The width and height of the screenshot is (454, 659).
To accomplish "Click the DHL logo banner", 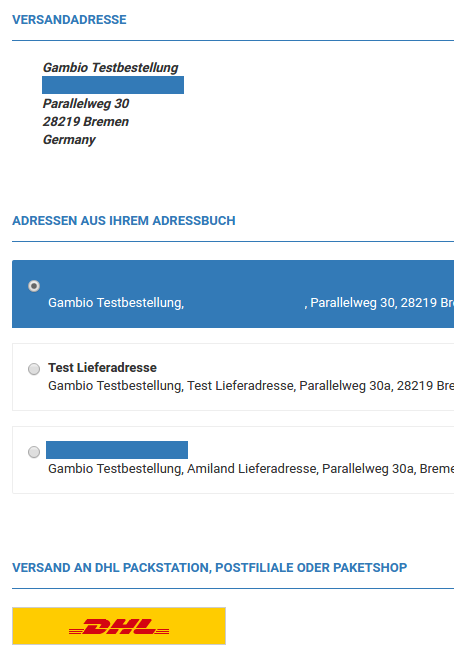I will coord(119,626).
